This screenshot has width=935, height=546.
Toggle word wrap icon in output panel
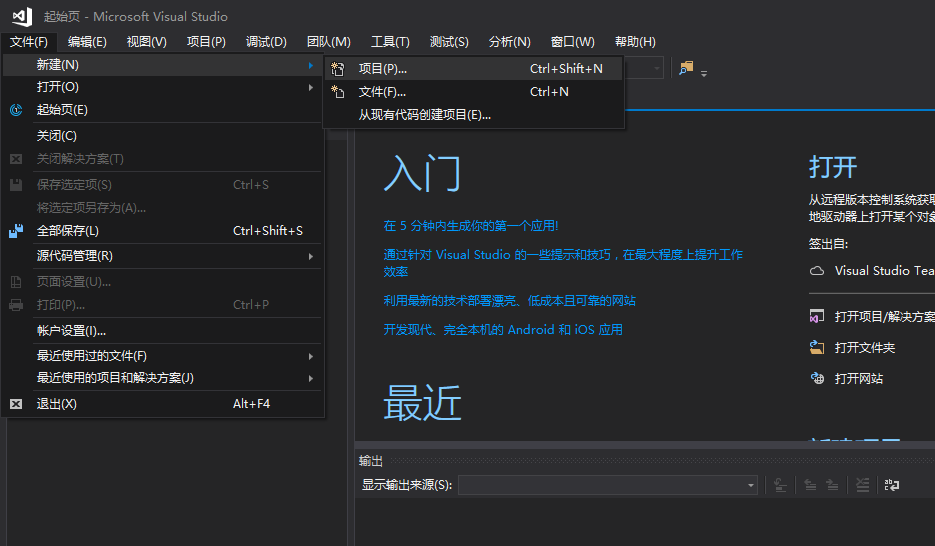[892, 485]
